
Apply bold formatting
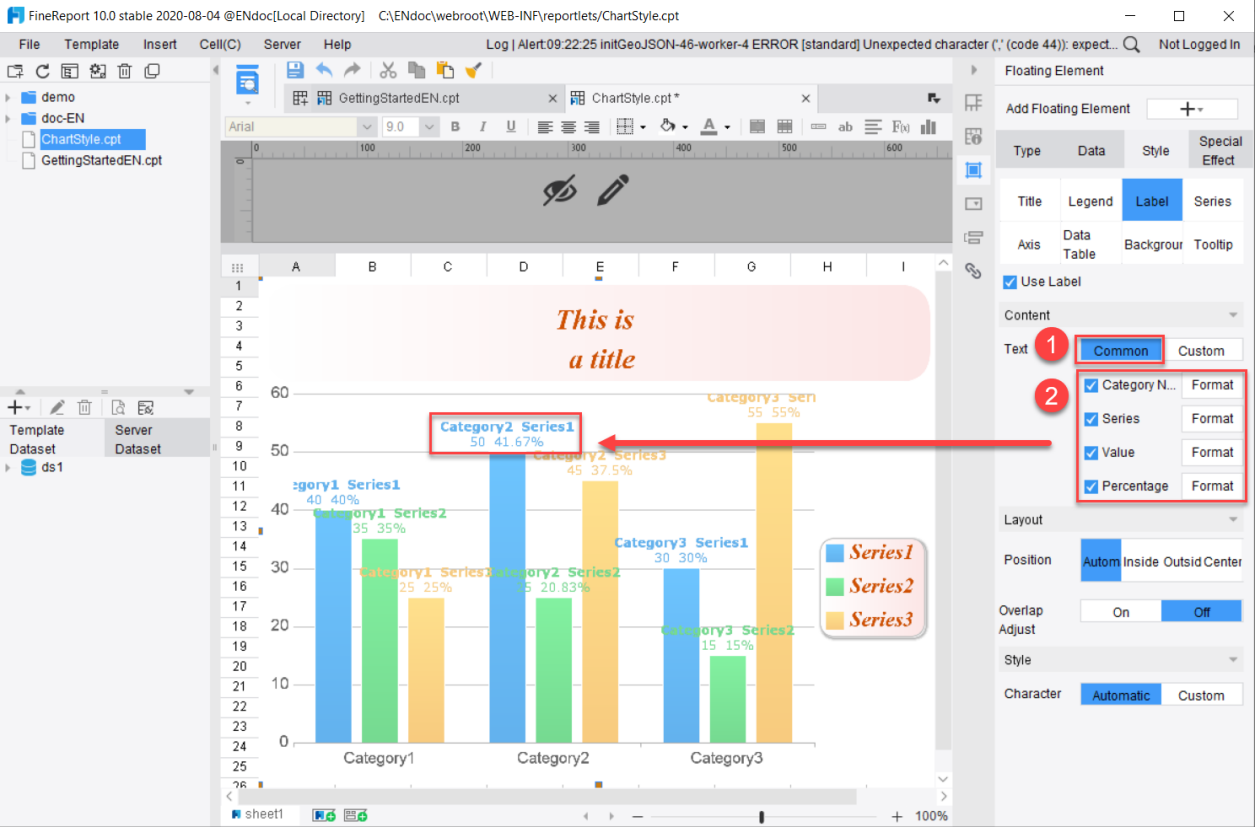pyautogui.click(x=455, y=127)
